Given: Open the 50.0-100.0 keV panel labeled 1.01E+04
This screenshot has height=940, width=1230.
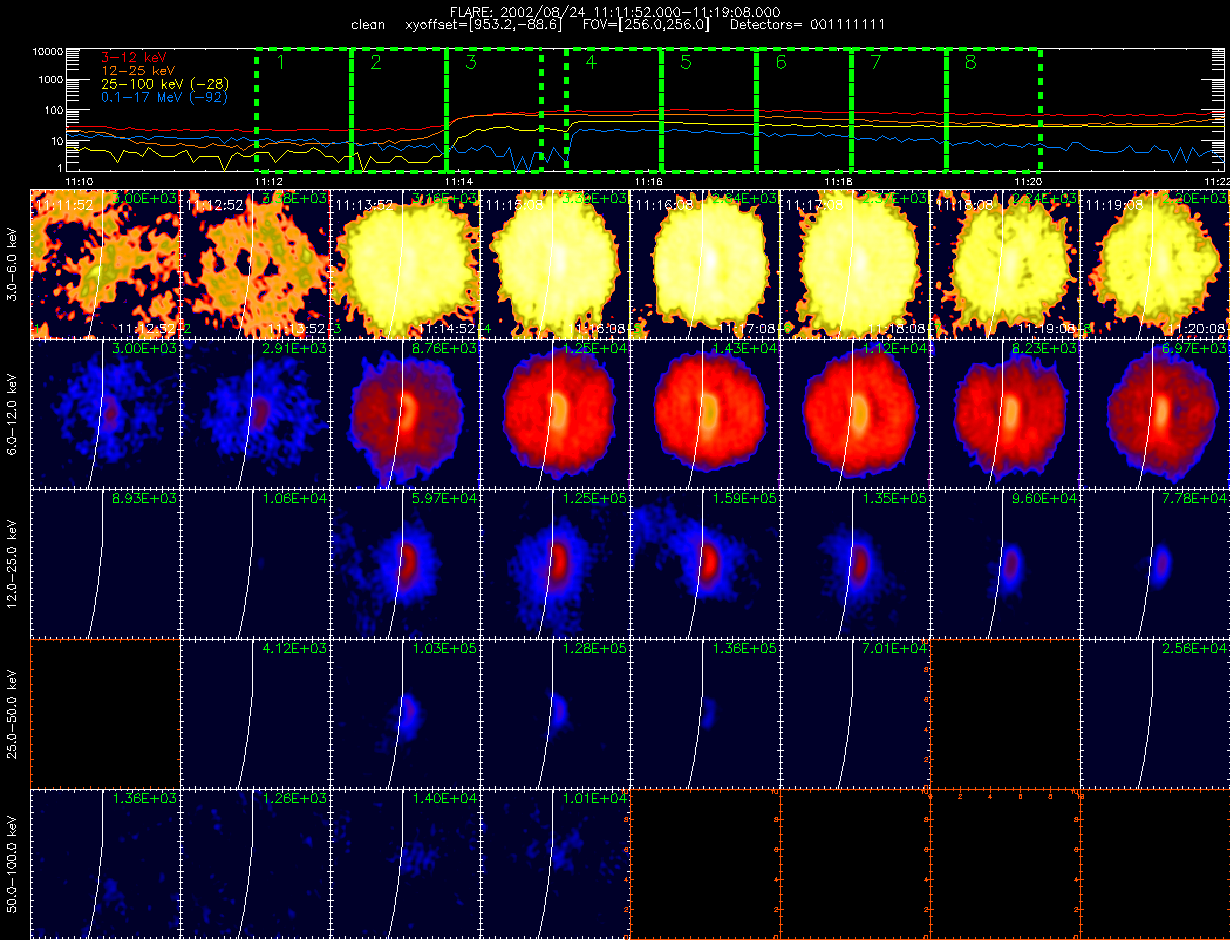Looking at the screenshot, I should click(x=556, y=863).
